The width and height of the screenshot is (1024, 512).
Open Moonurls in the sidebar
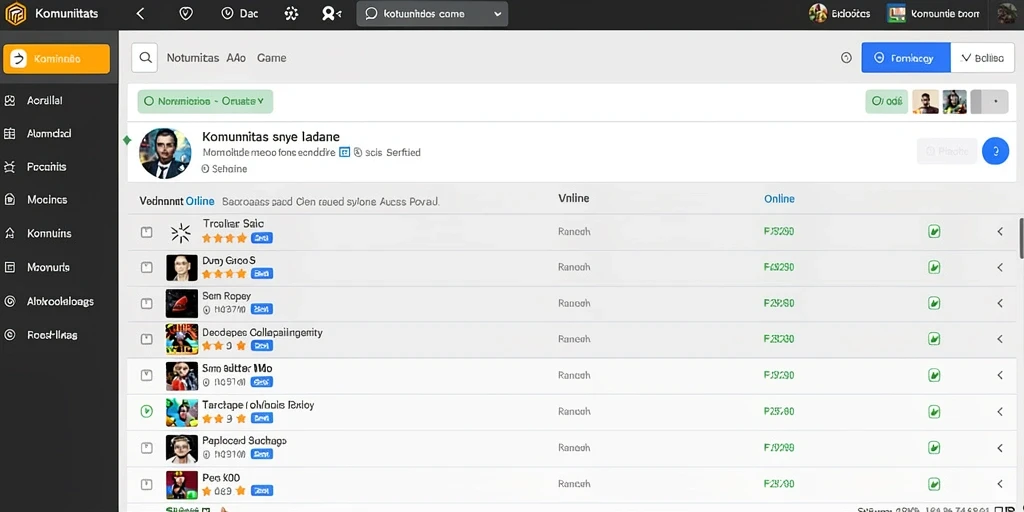click(x=48, y=267)
